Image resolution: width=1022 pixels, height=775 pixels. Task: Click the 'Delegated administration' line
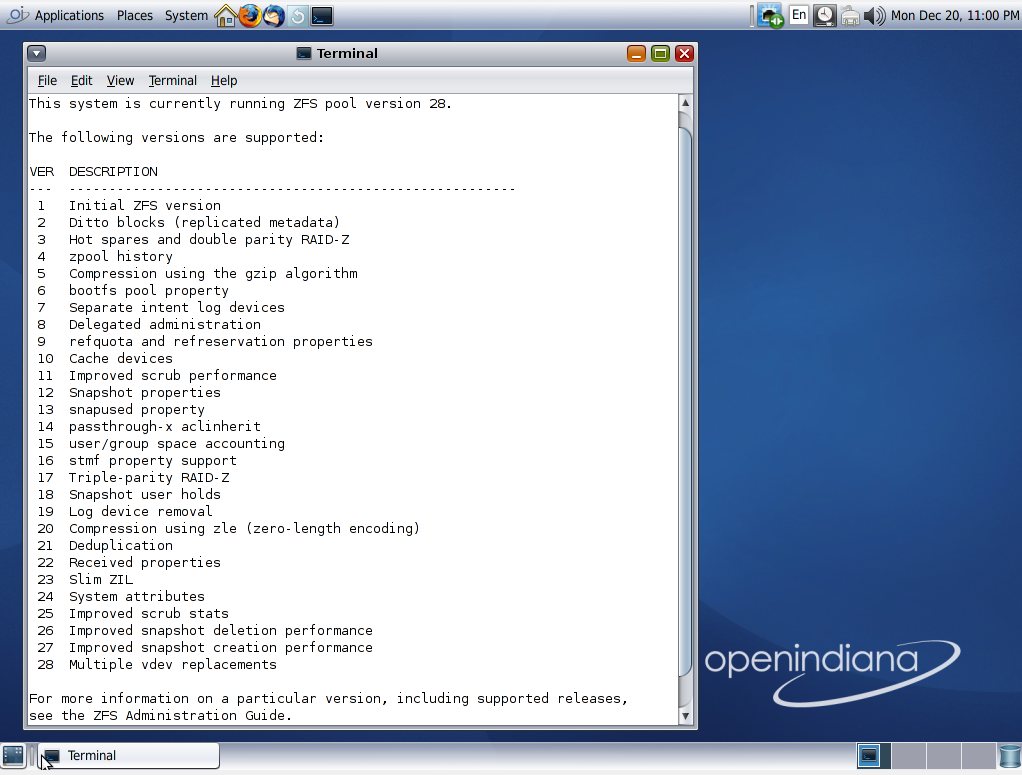pyautogui.click(x=165, y=325)
